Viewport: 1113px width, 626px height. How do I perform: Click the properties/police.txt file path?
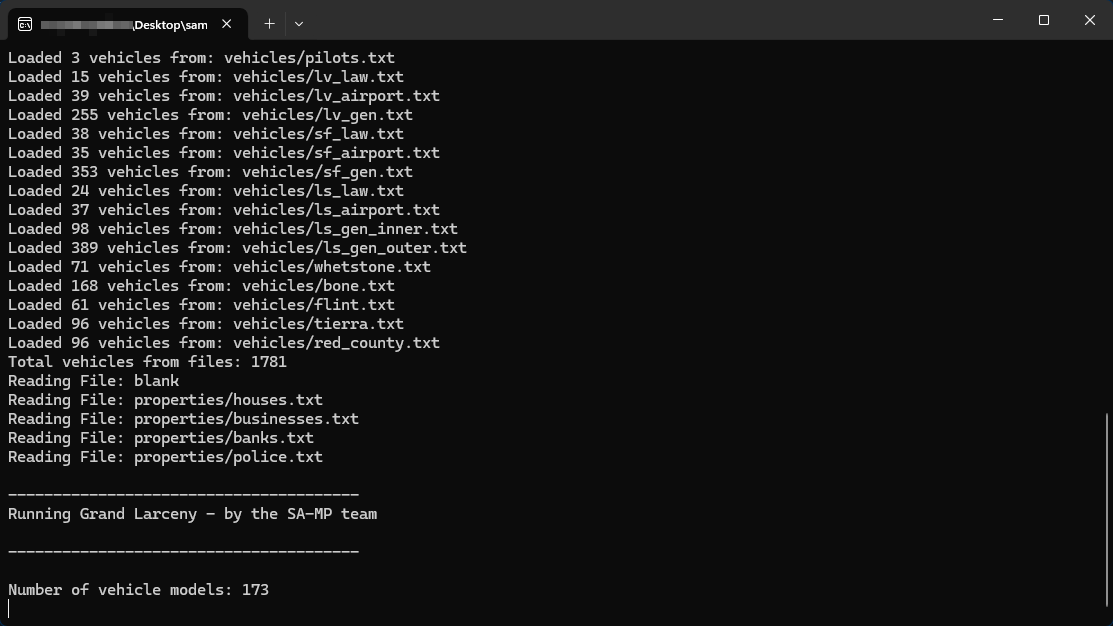click(x=228, y=457)
